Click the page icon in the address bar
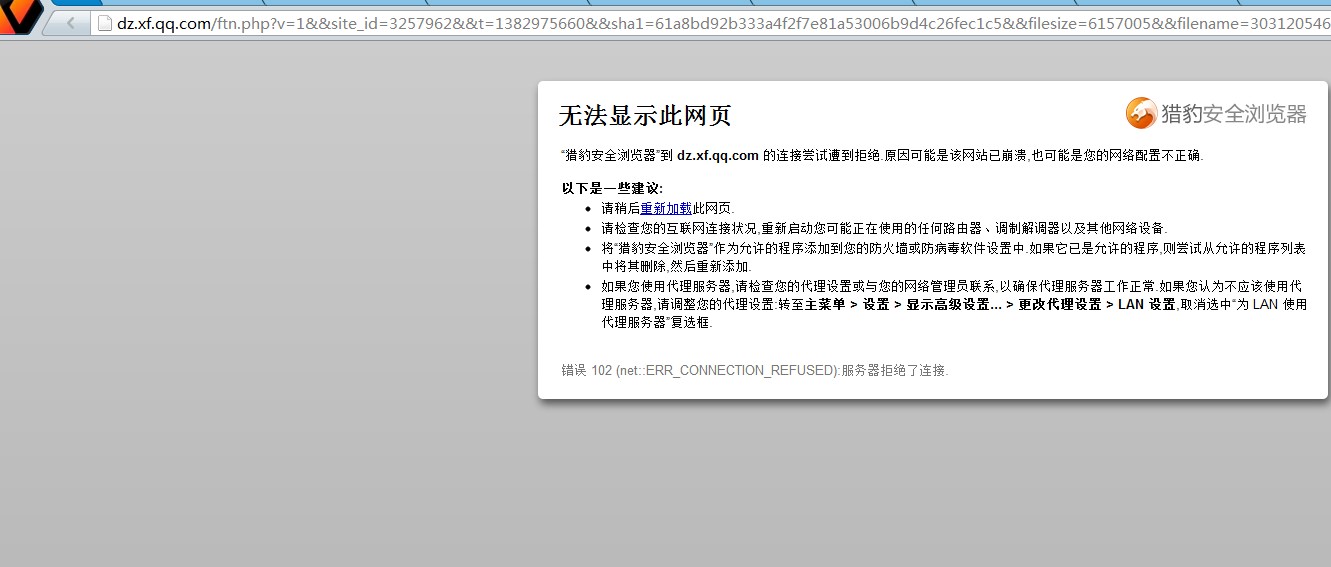The image size is (1331, 567). click(x=103, y=23)
